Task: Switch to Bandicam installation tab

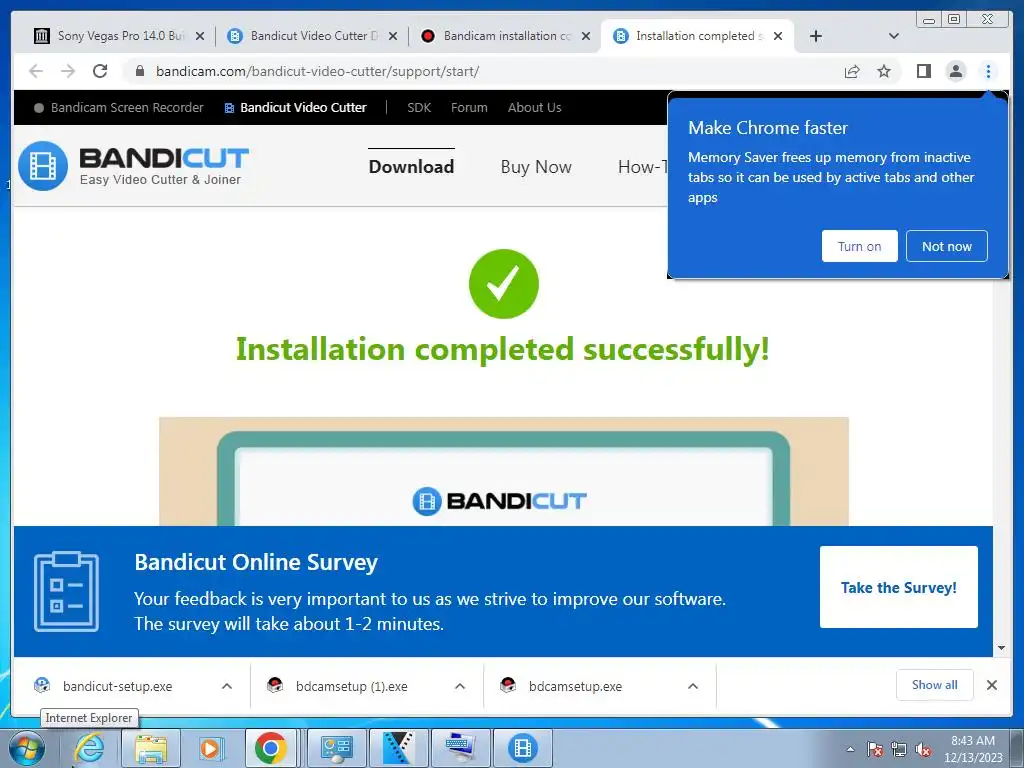Action: click(x=498, y=36)
